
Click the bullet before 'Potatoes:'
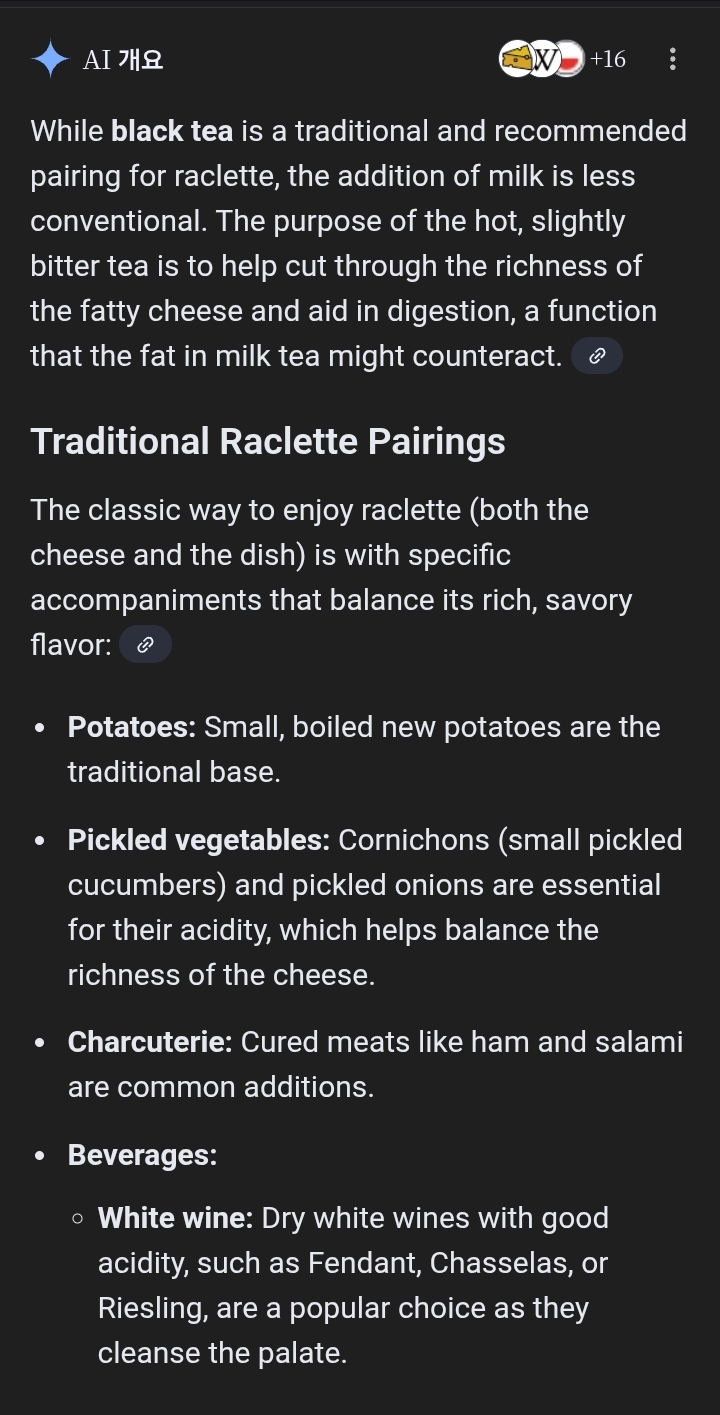point(40,728)
